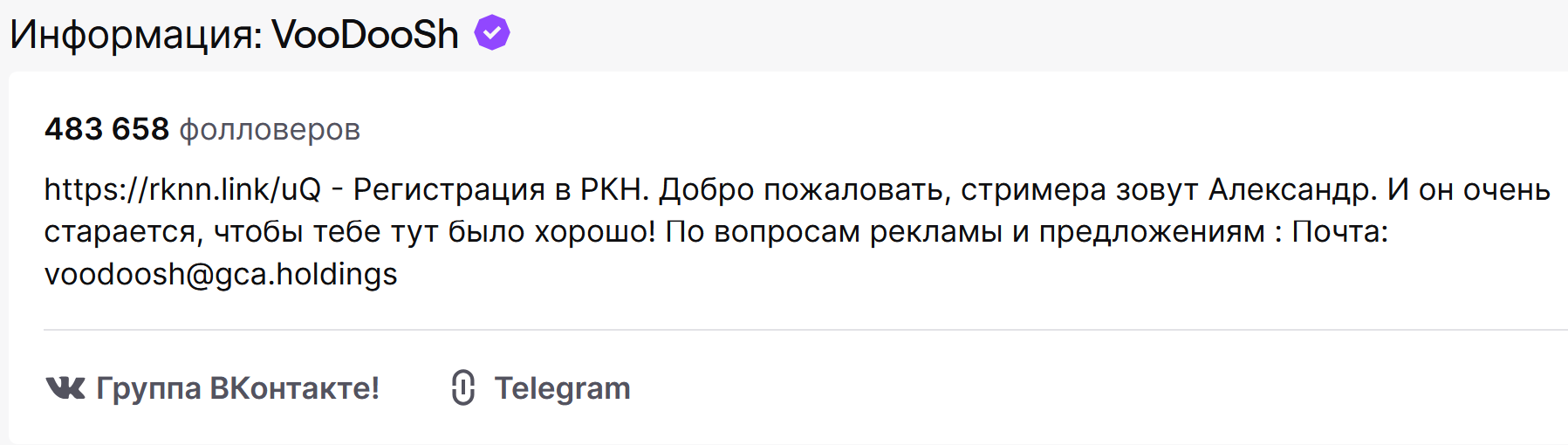The height and width of the screenshot is (445, 1568).
Task: Click the horizontal divider above social links
Action: click(785, 330)
